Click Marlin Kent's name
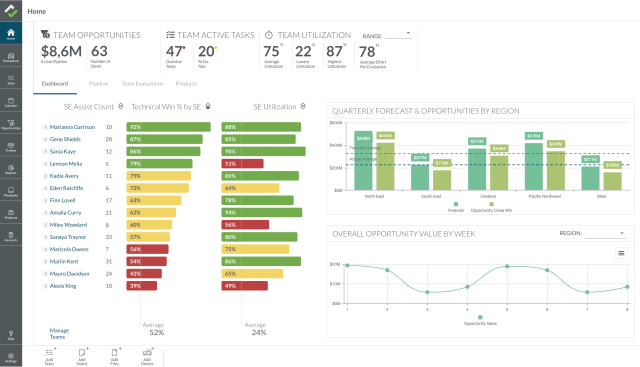 click(64, 261)
